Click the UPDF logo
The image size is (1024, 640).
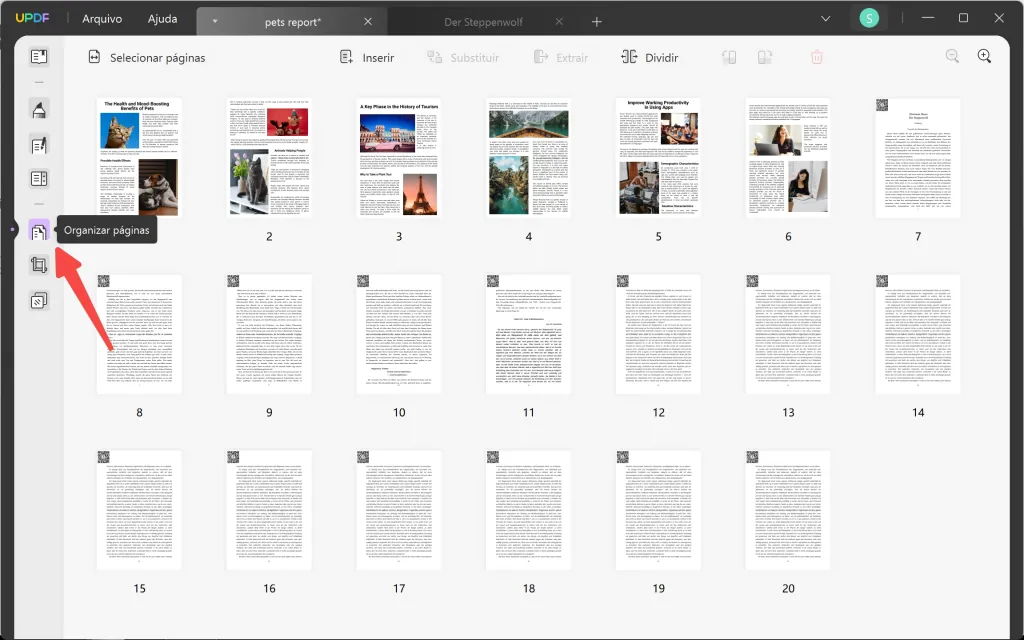(x=33, y=17)
